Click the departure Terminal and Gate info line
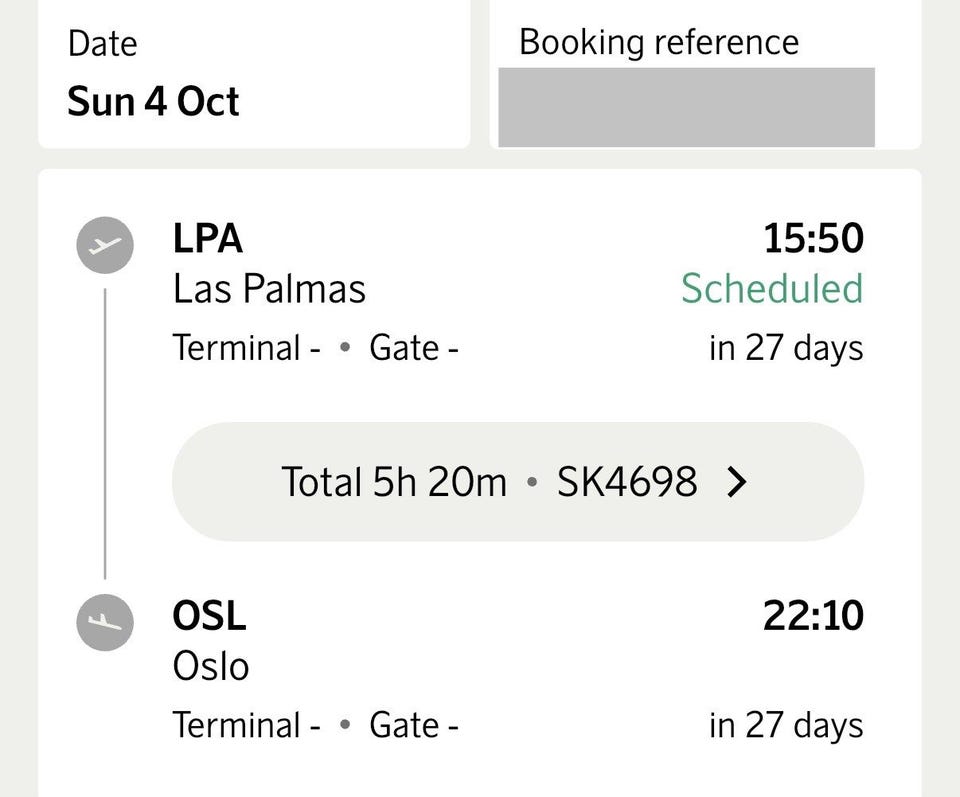Image resolution: width=960 pixels, height=797 pixels. [x=315, y=348]
